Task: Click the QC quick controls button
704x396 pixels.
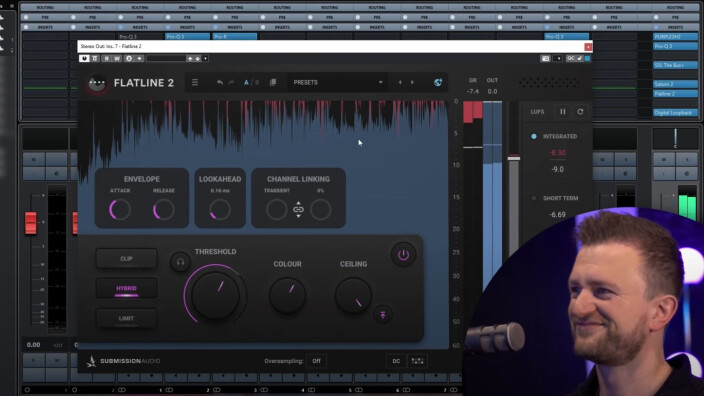Action: [571, 58]
